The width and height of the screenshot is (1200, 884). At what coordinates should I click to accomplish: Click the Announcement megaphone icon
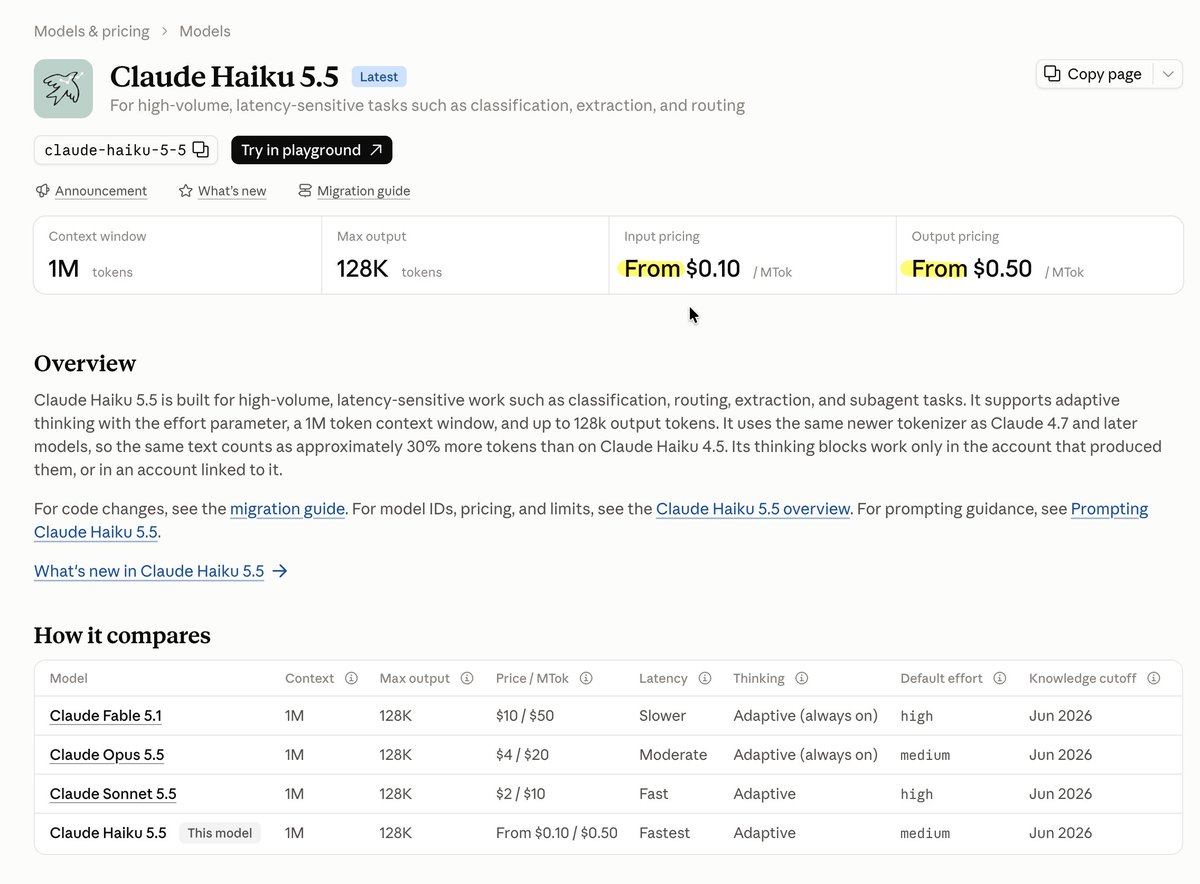(x=42, y=190)
